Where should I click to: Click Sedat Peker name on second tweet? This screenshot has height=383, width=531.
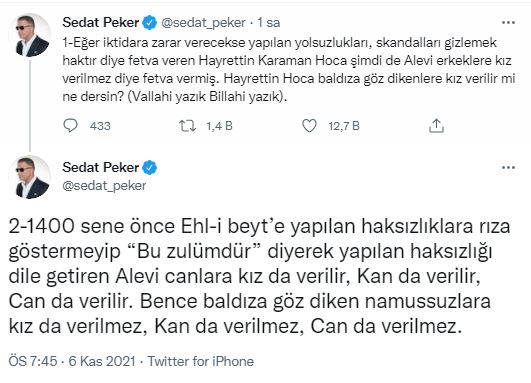pos(101,168)
